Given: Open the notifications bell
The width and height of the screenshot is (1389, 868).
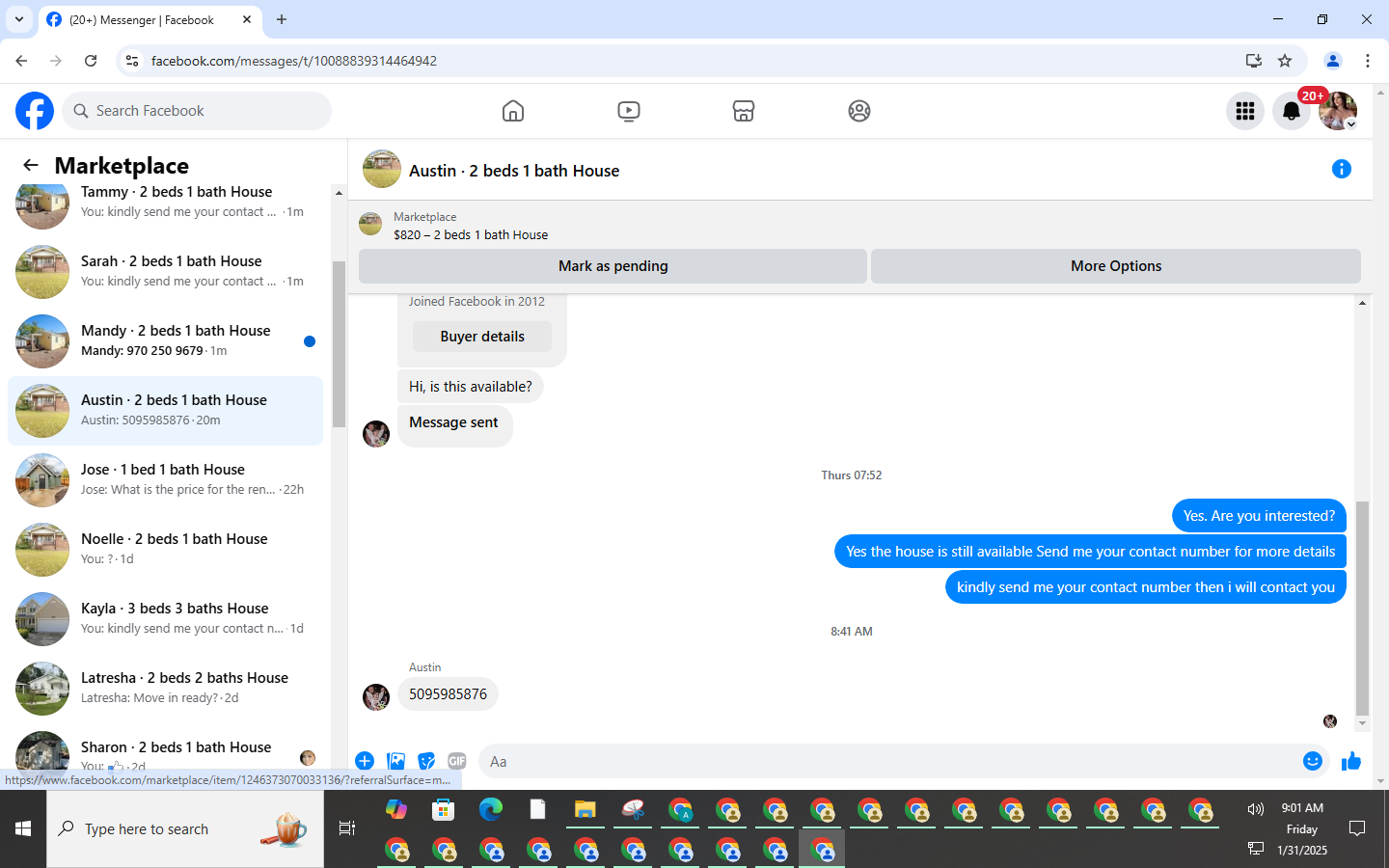Looking at the screenshot, I should click(1292, 111).
